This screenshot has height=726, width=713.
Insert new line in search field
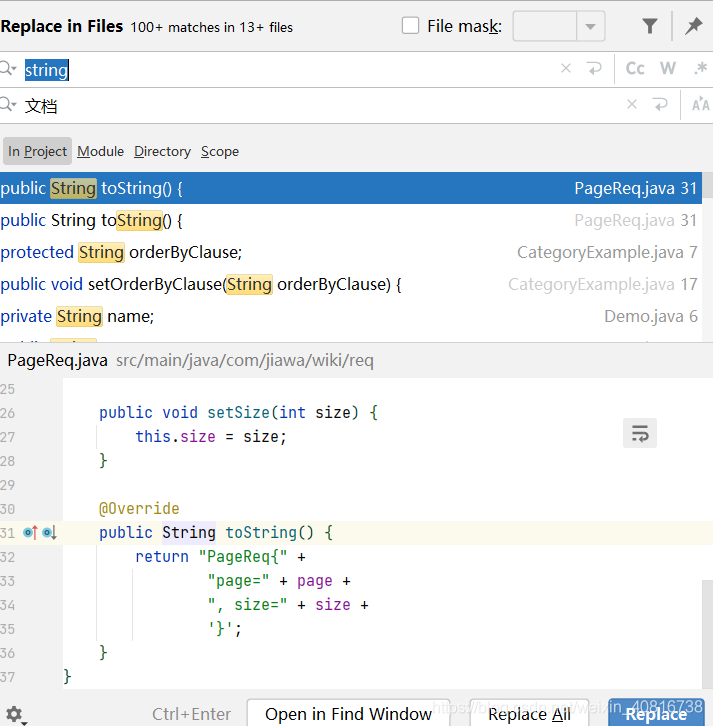594,69
